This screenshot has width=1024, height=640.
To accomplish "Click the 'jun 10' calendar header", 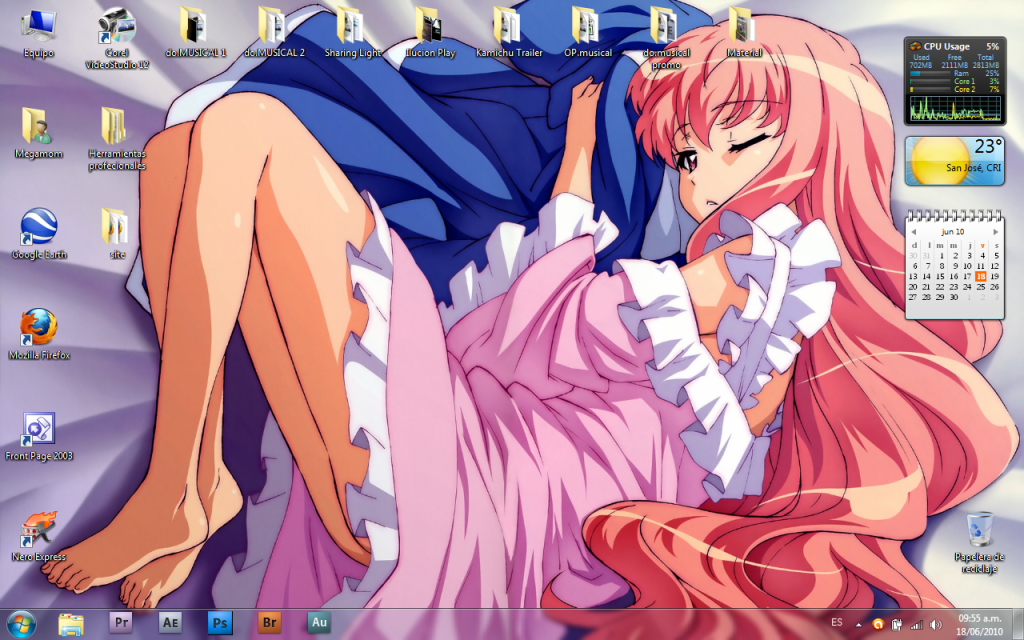I will point(953,232).
